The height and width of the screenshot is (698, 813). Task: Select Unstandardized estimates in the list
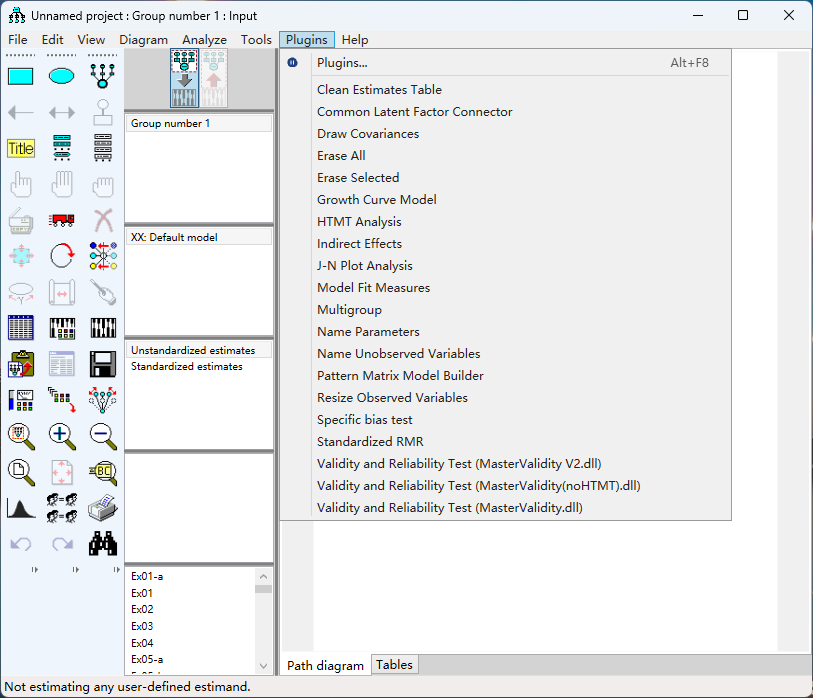193,351
